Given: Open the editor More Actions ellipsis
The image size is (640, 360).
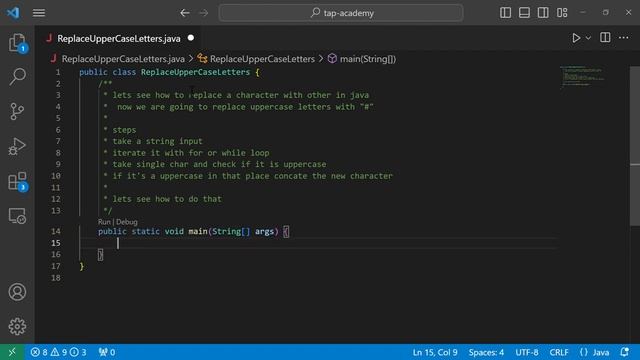Looking at the screenshot, I should point(624,38).
